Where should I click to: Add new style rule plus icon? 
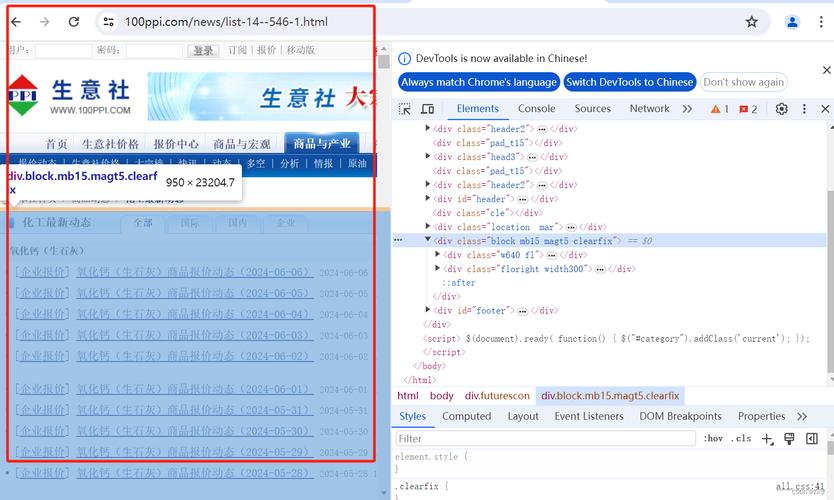(x=767, y=439)
